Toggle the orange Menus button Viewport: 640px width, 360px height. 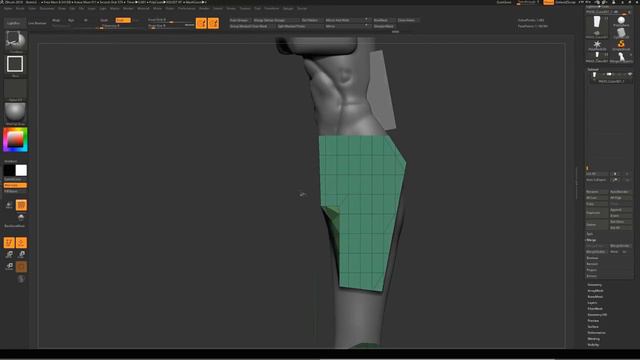point(549,2)
